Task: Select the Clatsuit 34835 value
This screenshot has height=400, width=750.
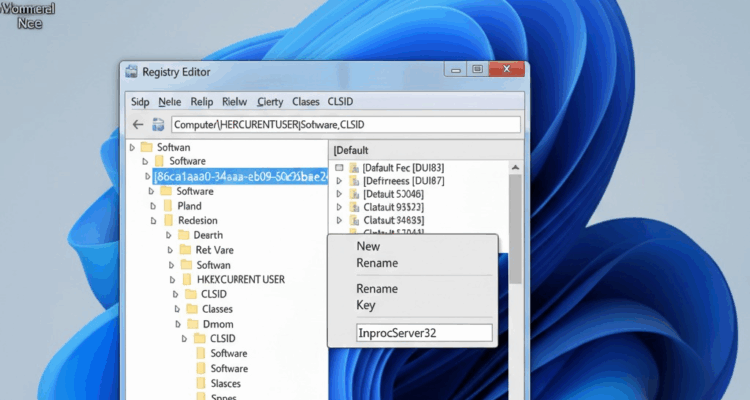Action: [394, 220]
